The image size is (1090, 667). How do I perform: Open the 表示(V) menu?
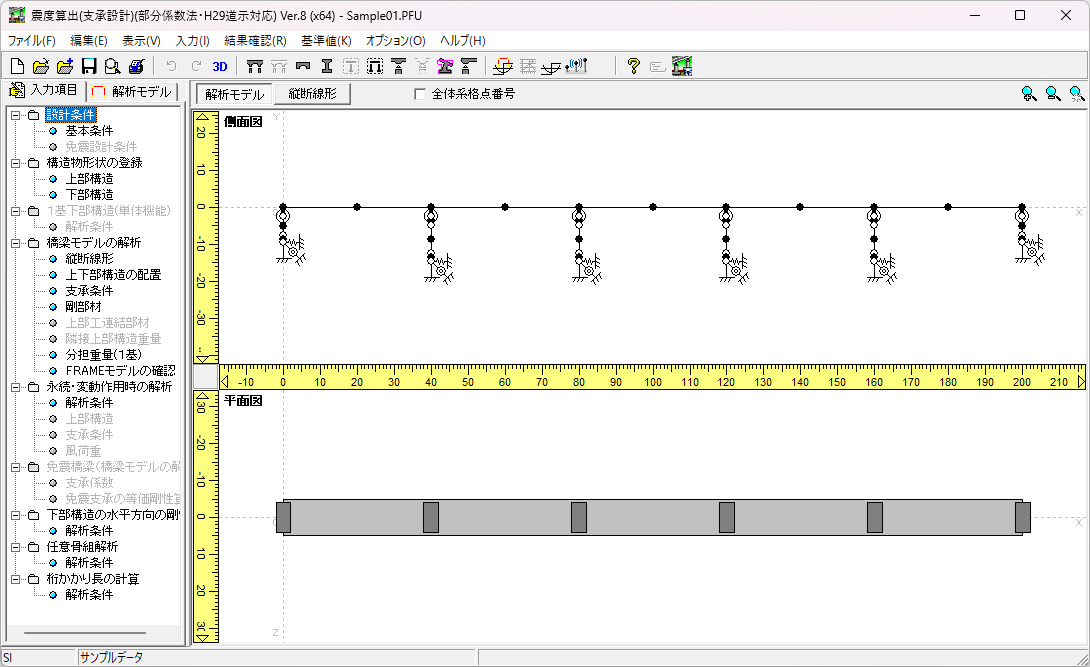tap(141, 41)
